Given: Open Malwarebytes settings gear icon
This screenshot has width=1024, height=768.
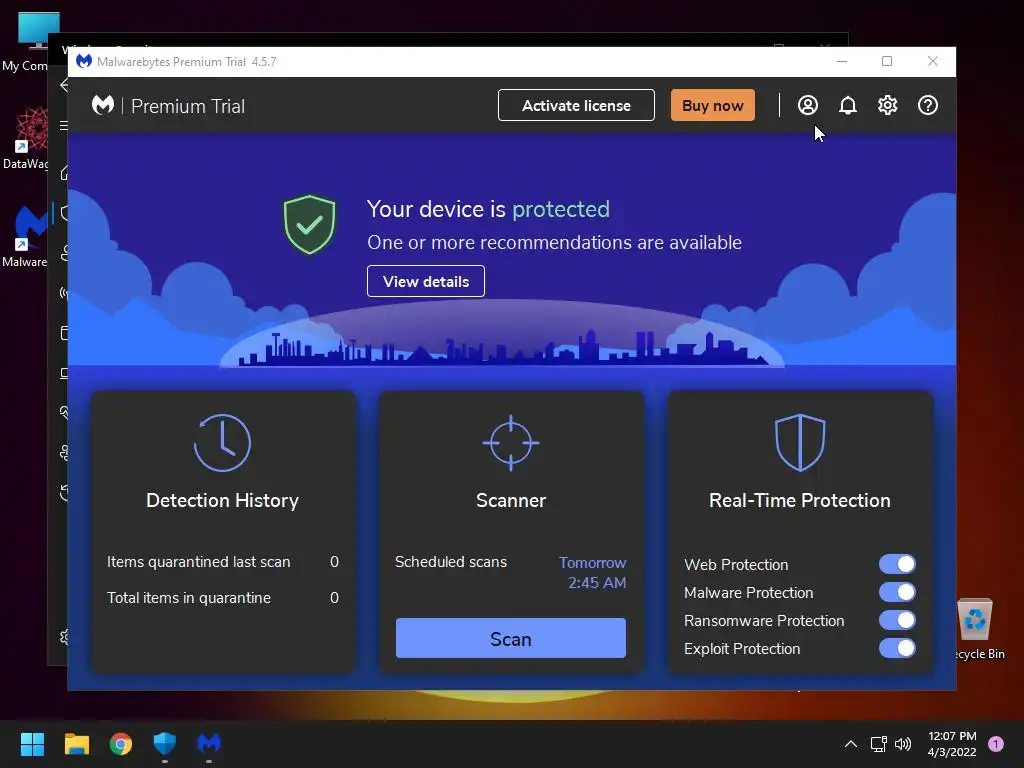Looking at the screenshot, I should click(888, 105).
